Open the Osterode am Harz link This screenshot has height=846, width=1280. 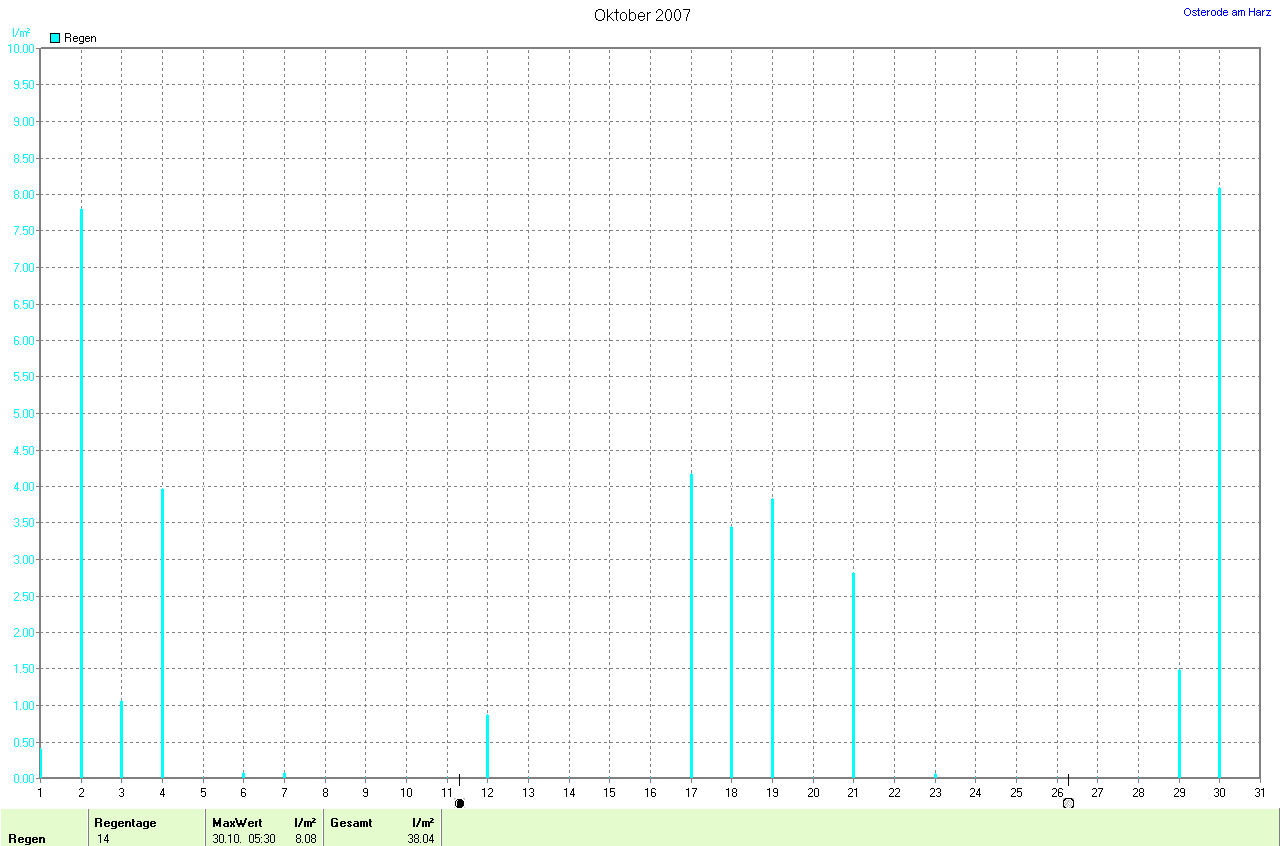click(1227, 12)
